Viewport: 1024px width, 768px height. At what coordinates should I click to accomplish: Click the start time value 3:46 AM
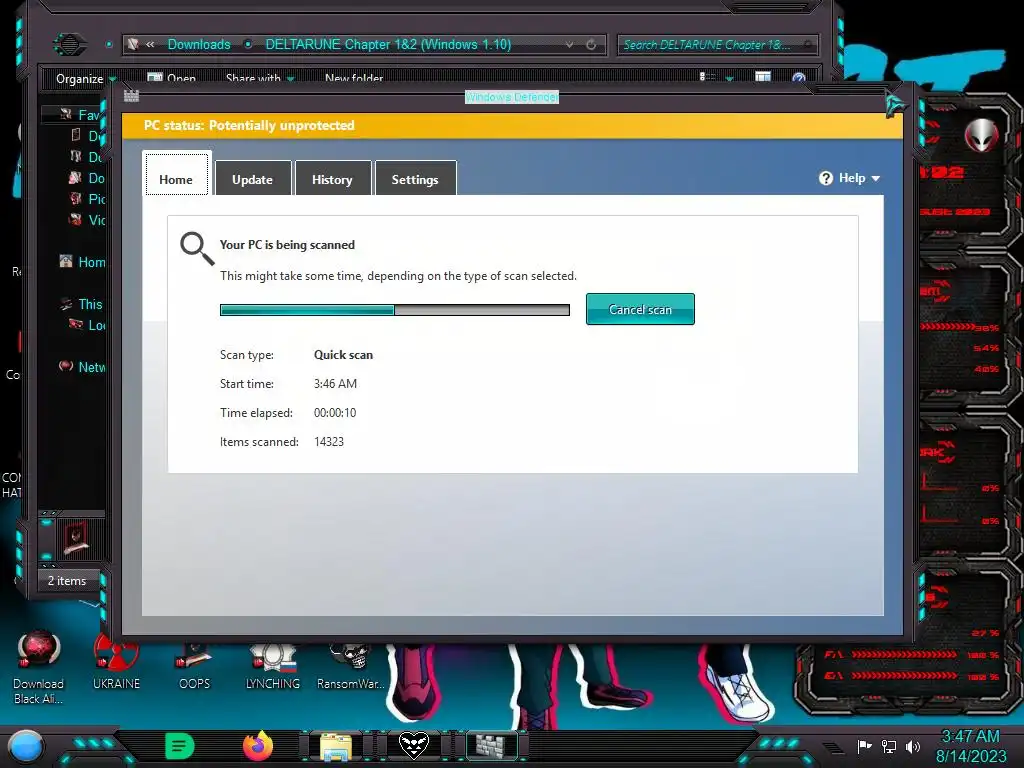point(335,383)
